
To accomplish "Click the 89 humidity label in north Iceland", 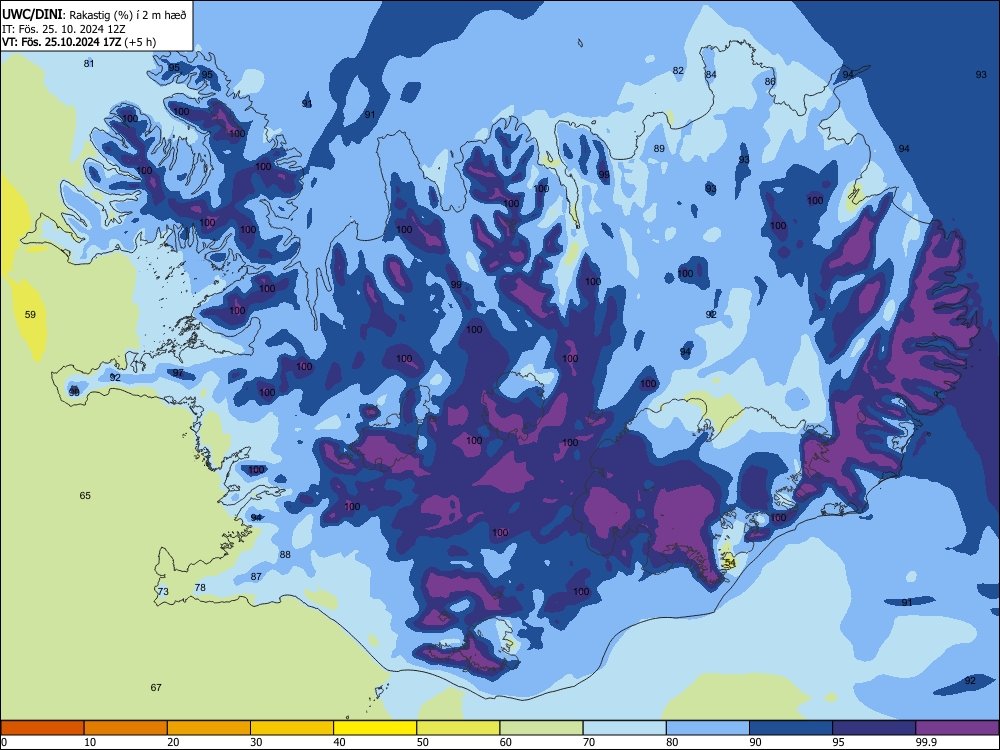I will tap(659, 149).
